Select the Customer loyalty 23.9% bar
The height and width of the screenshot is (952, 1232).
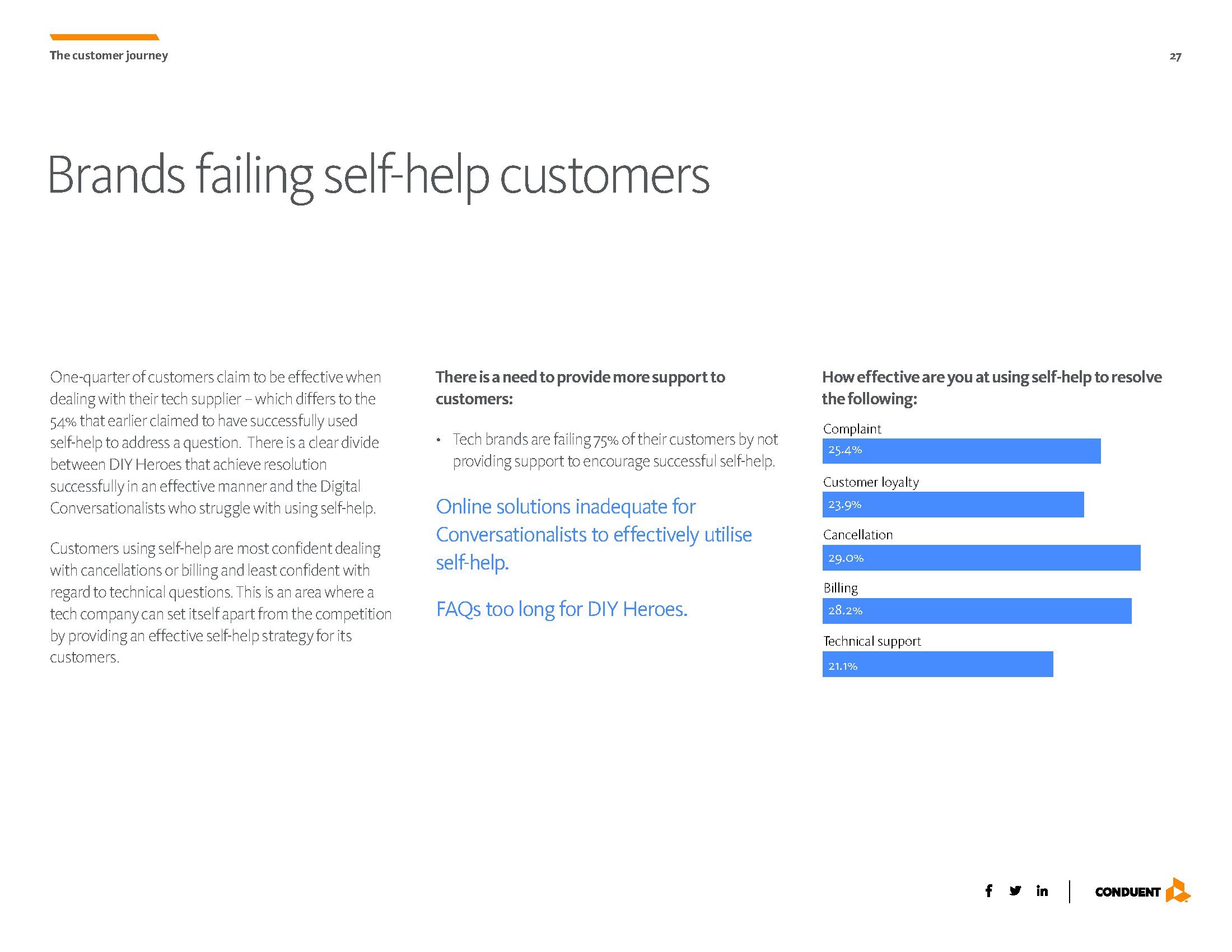tap(953, 504)
